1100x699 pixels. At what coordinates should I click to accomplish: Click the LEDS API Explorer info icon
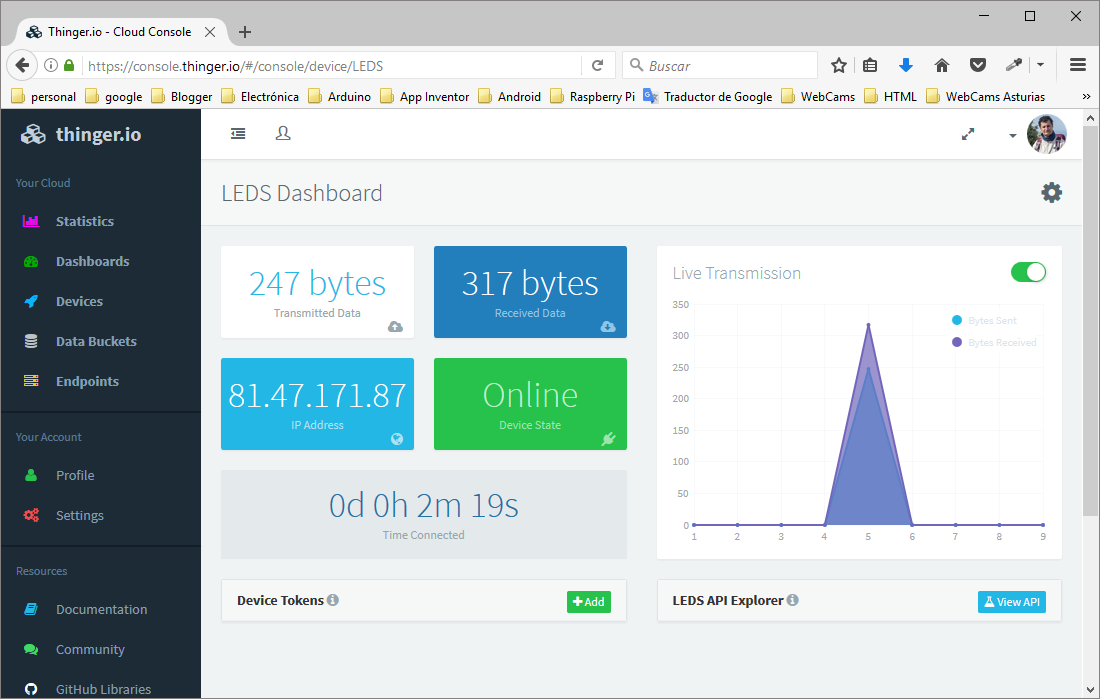point(793,600)
